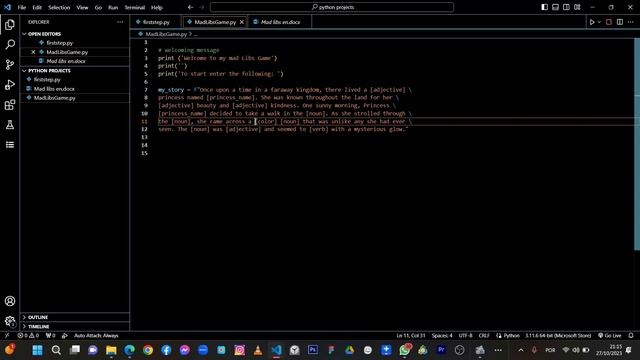
Task: Open editor More Actions ellipsis menu
Action: coord(631,22)
